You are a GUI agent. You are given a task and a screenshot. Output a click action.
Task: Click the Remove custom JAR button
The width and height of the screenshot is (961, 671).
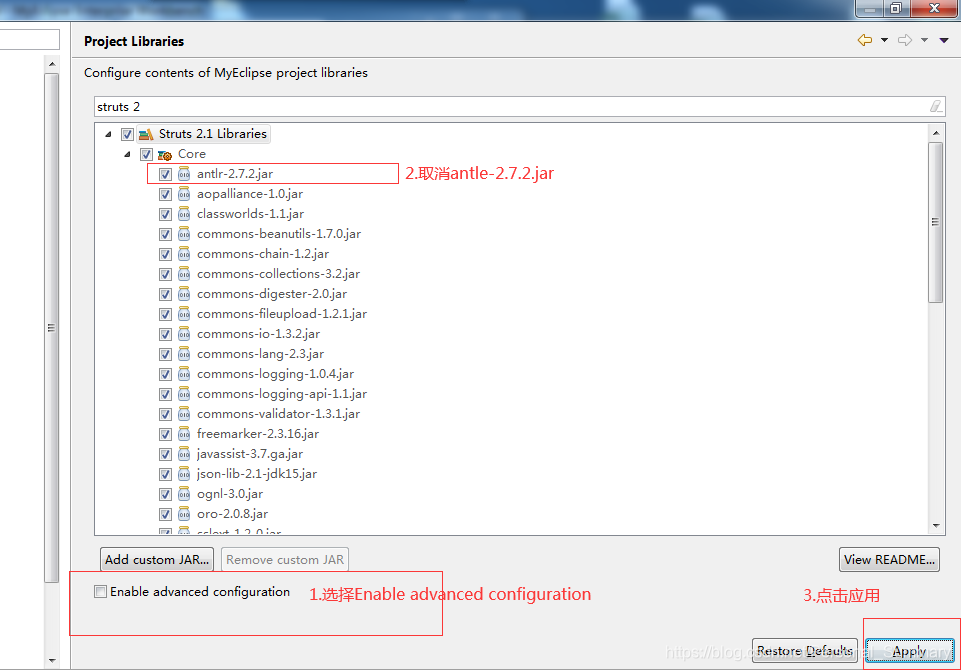coord(285,559)
